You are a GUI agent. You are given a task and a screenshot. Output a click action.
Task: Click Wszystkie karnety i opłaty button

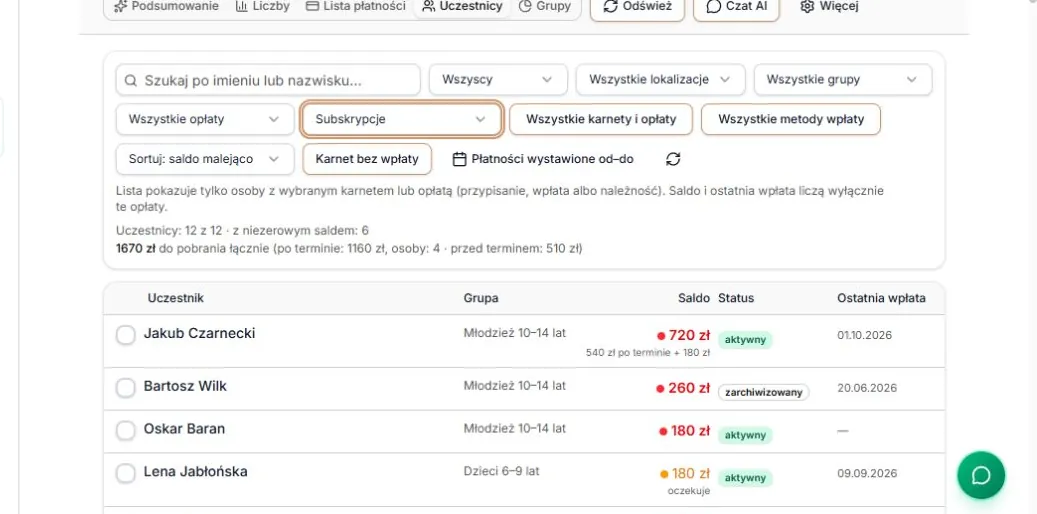click(x=601, y=120)
